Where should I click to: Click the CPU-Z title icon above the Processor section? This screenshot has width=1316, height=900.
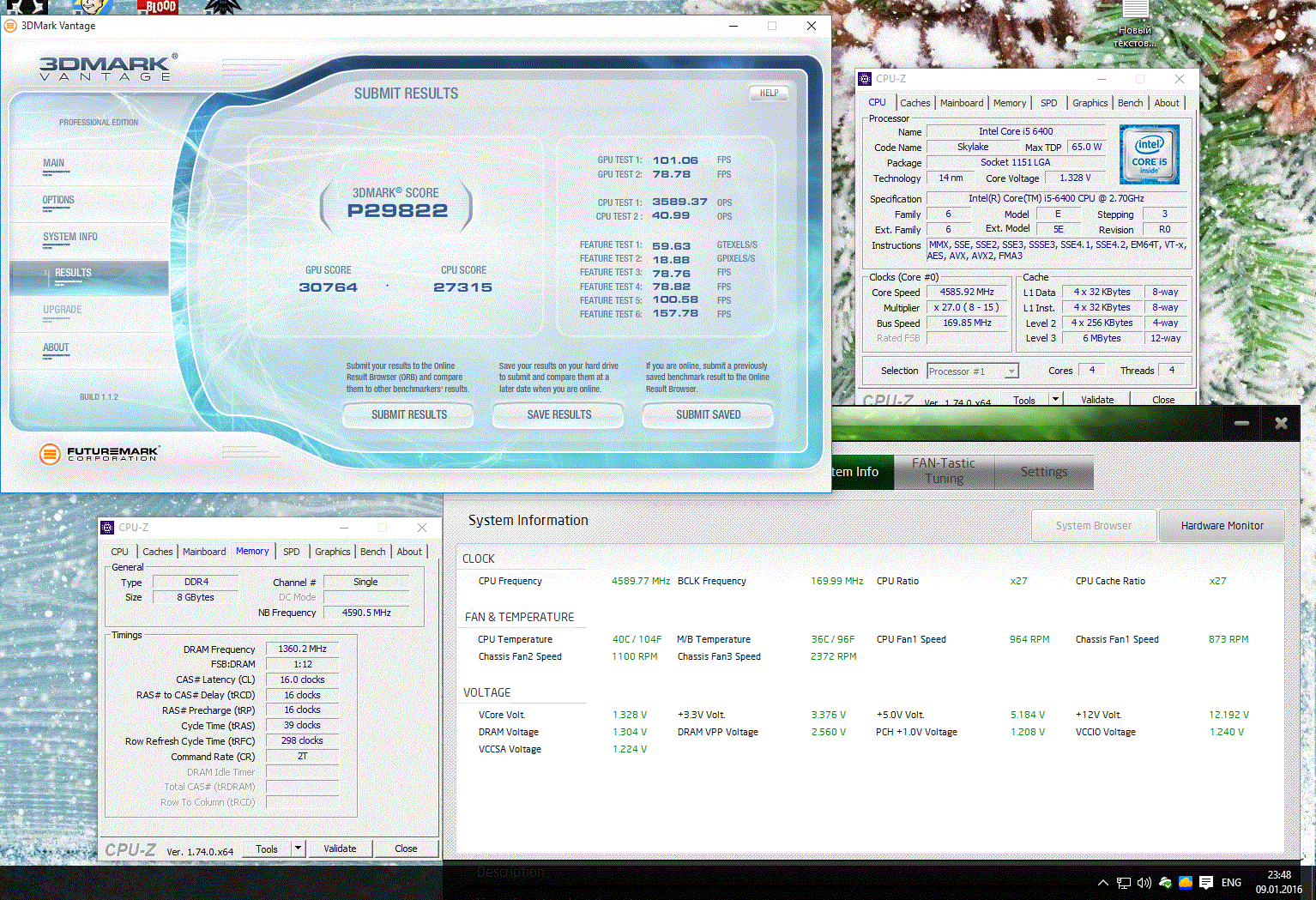tap(865, 79)
